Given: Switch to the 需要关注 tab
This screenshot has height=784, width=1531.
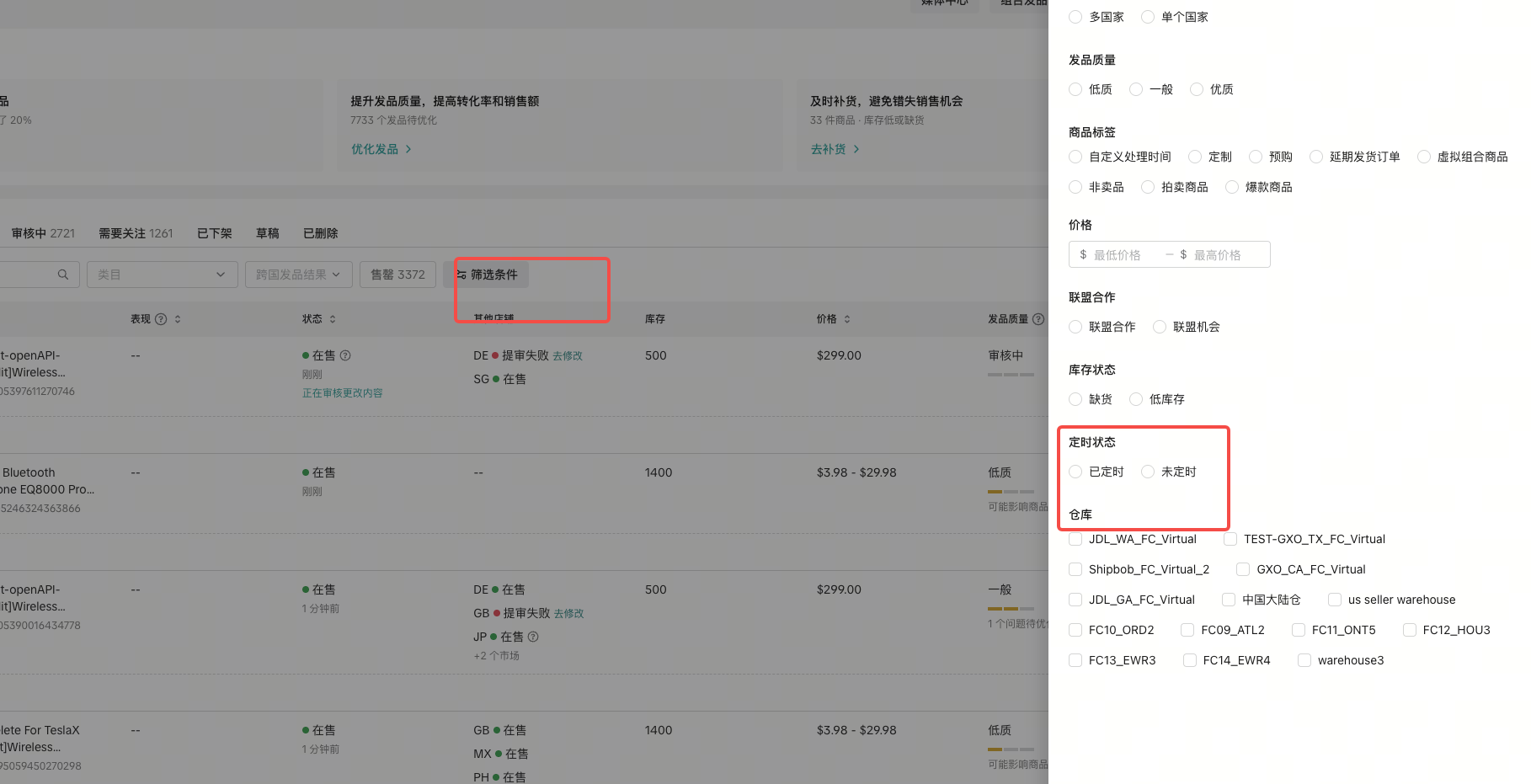Looking at the screenshot, I should [x=136, y=233].
